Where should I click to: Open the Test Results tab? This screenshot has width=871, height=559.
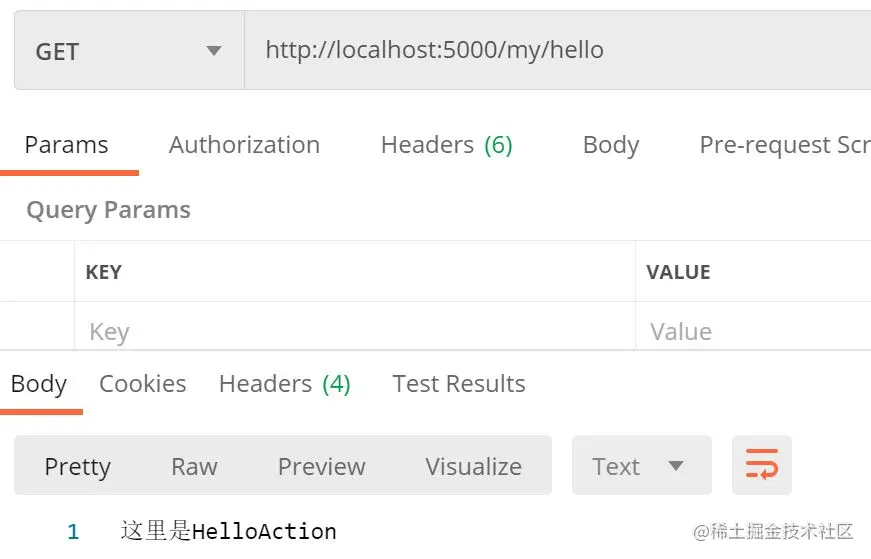click(x=458, y=384)
